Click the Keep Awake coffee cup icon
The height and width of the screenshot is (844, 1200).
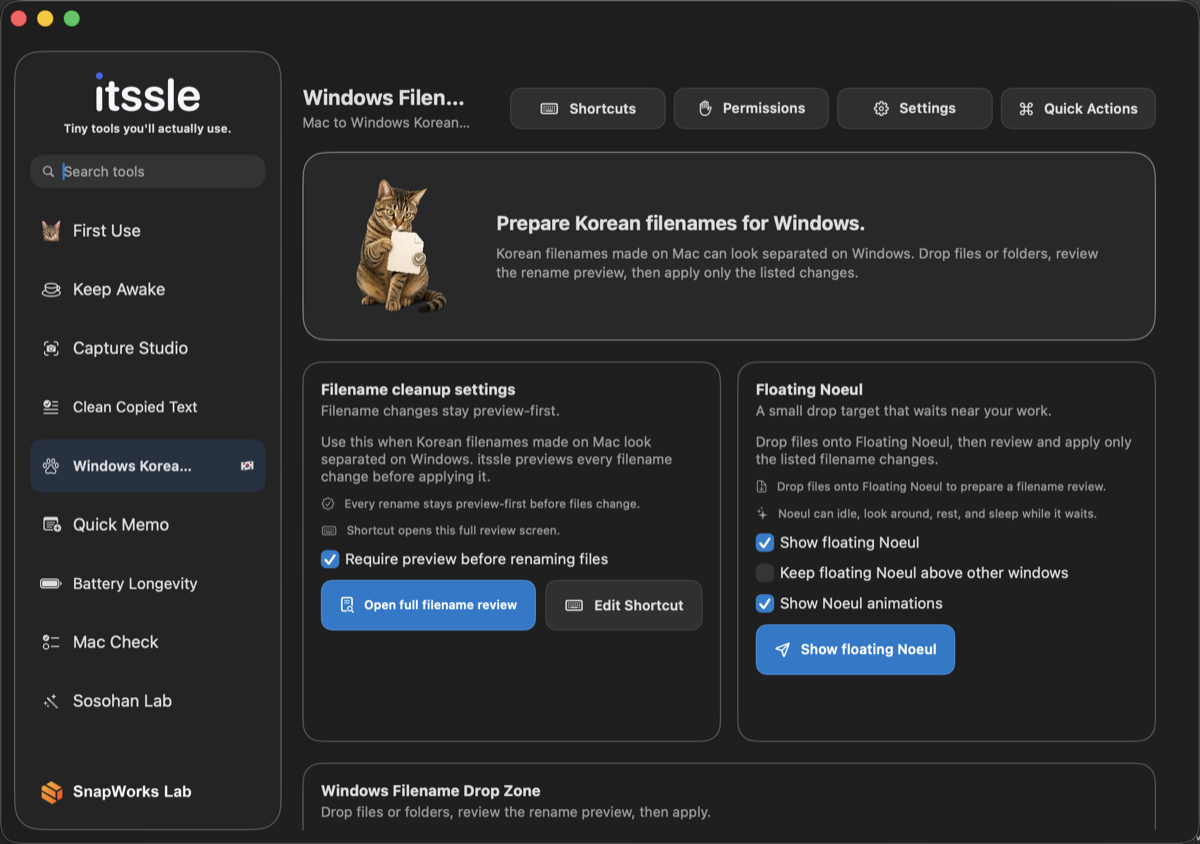51,290
